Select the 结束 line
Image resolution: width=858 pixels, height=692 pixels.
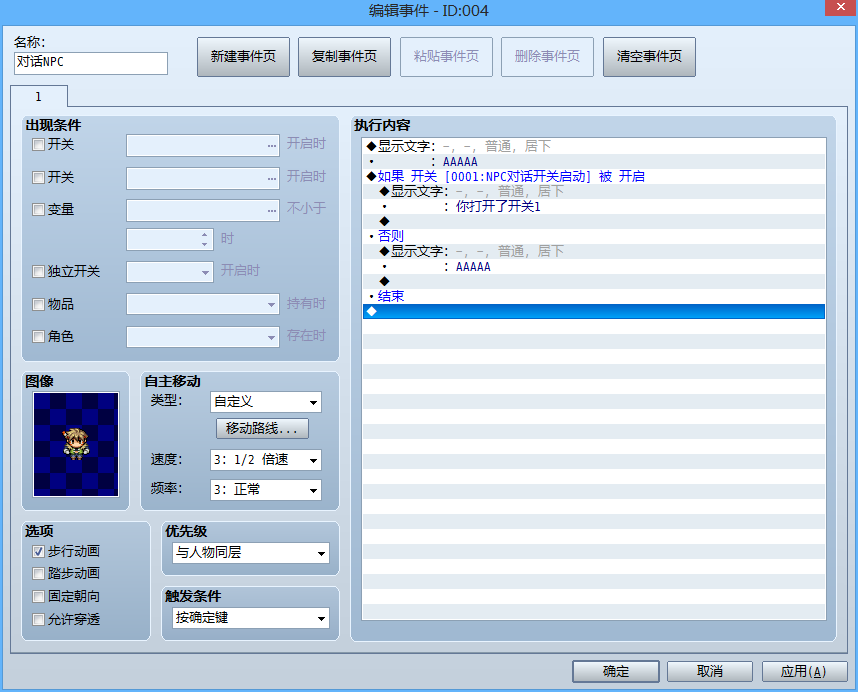point(594,296)
